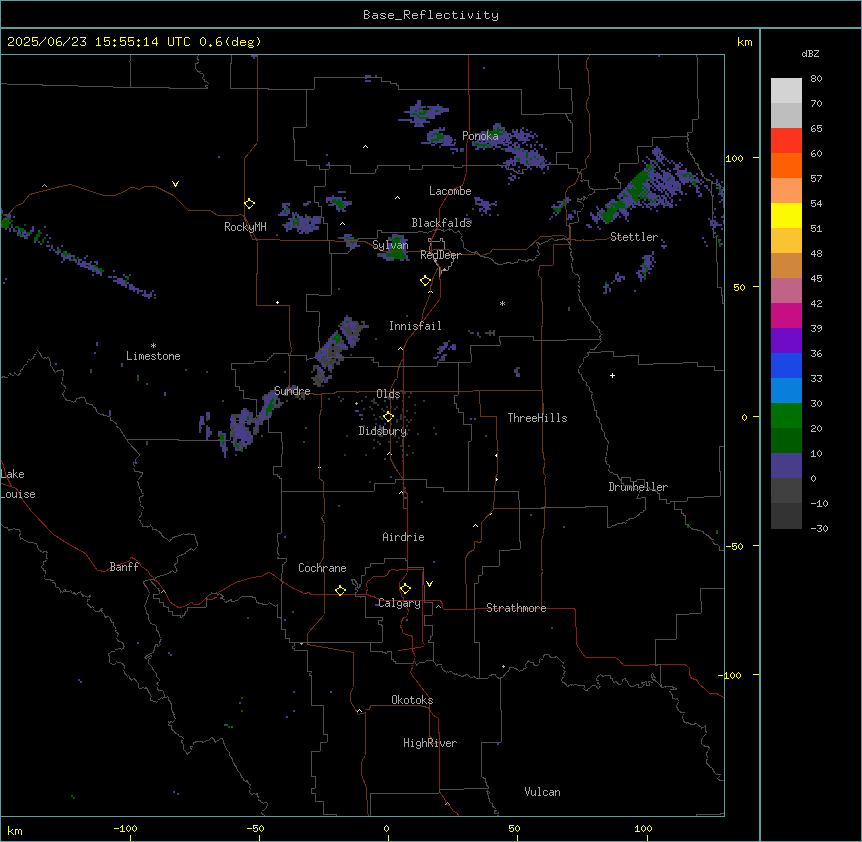Click the yellow diamond marker beside RockyMH
Screen dimensions: 862x842
pos(250,204)
